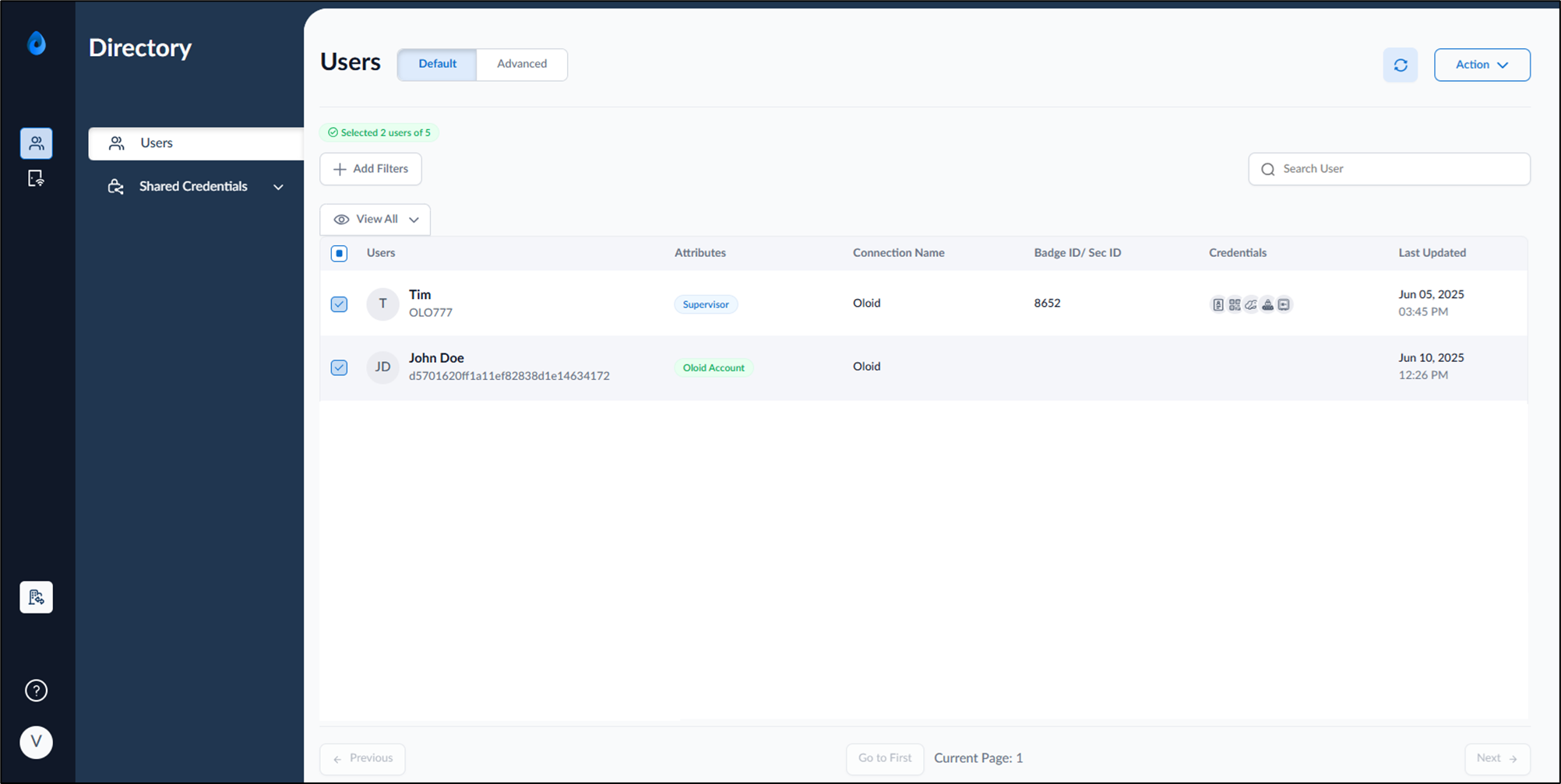1561x784 pixels.
Task: Click the Last Updated column header
Action: point(1432,253)
